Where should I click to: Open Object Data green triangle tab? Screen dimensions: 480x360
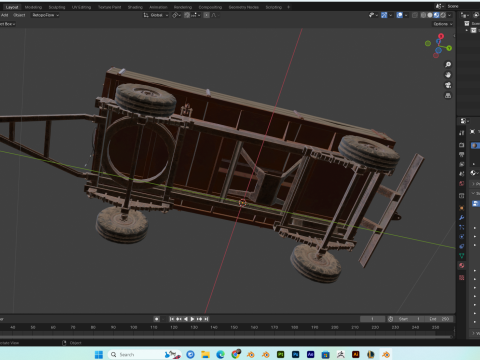pyautogui.click(x=462, y=256)
